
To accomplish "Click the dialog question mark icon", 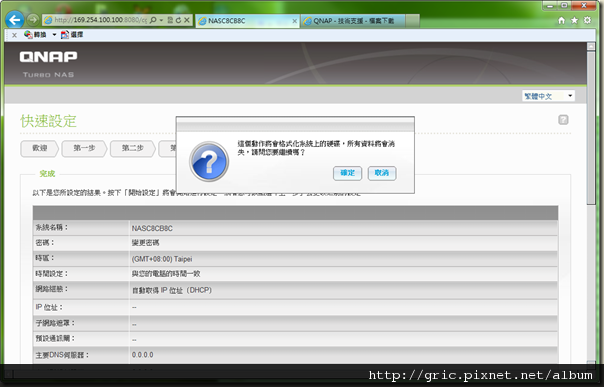I will 209,162.
